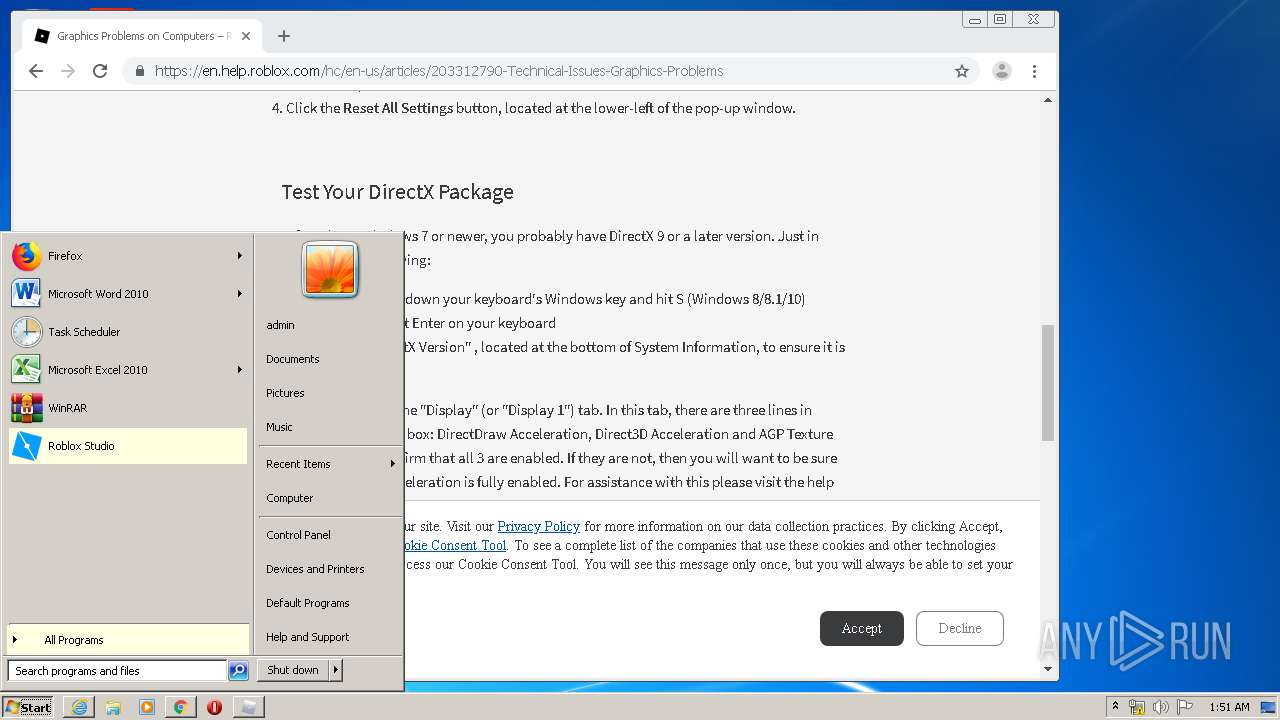Click the Test Your DirectX Package heading
The width and height of the screenshot is (1280, 720).
click(397, 192)
